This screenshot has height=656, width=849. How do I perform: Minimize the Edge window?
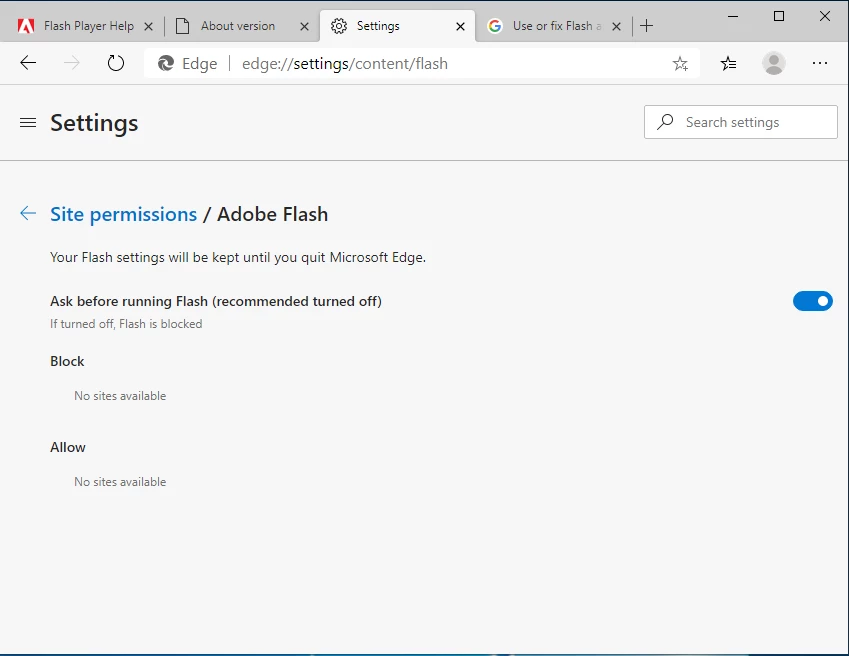click(733, 16)
